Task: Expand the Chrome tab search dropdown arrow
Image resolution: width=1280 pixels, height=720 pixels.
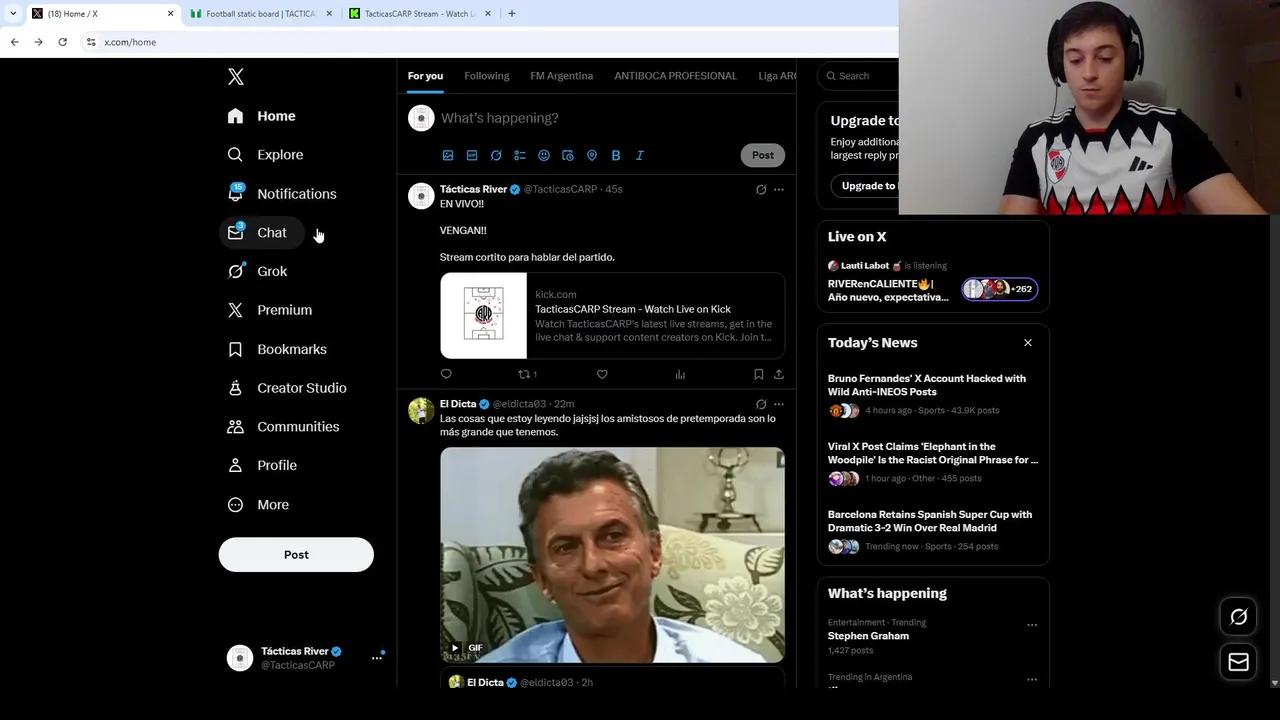Action: click(13, 14)
